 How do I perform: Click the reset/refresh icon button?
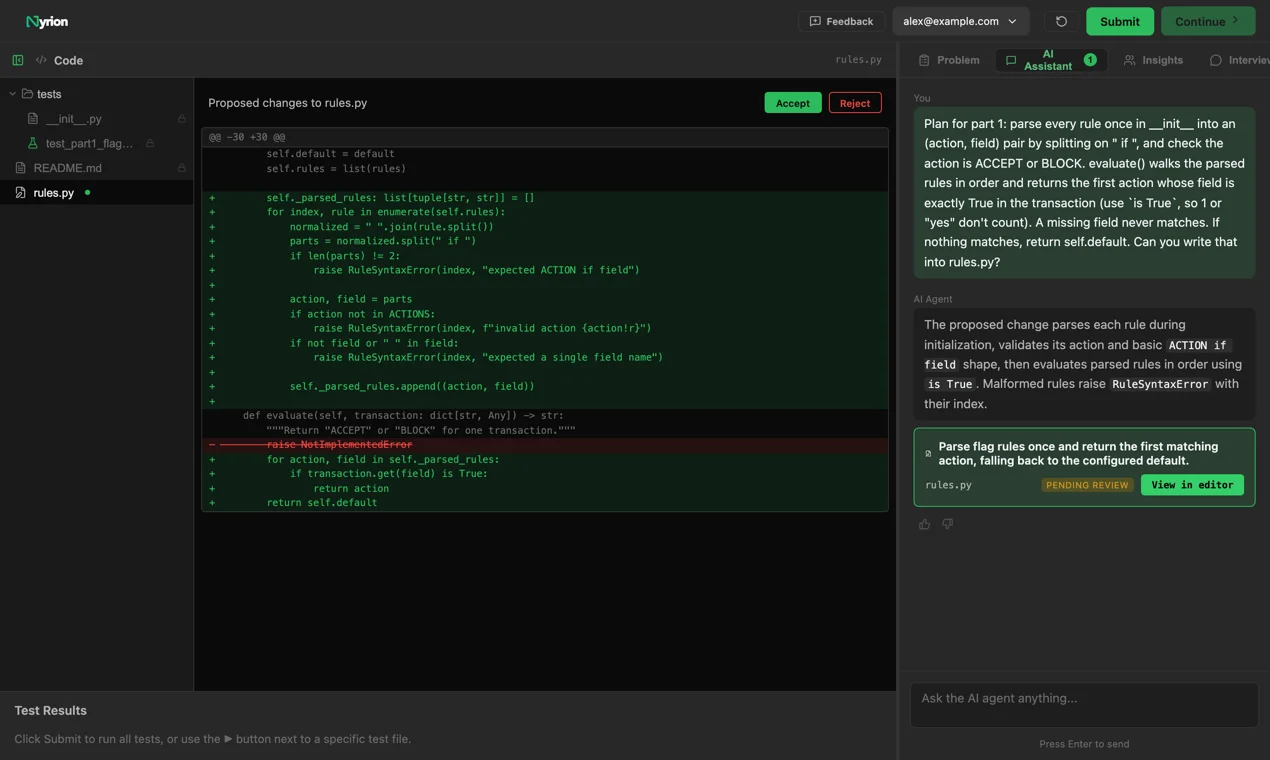coord(1061,21)
